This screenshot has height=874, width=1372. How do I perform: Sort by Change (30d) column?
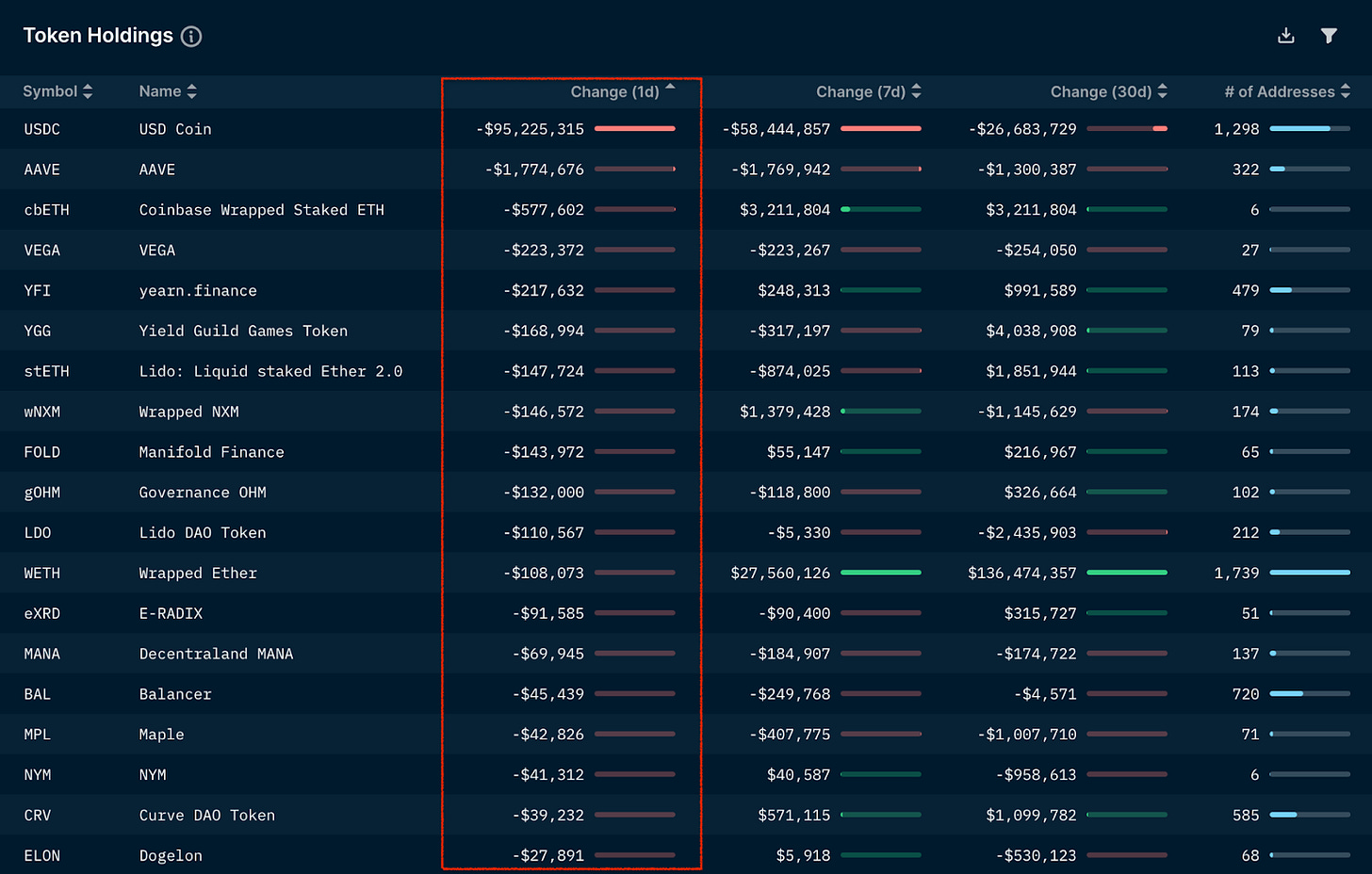1109,91
